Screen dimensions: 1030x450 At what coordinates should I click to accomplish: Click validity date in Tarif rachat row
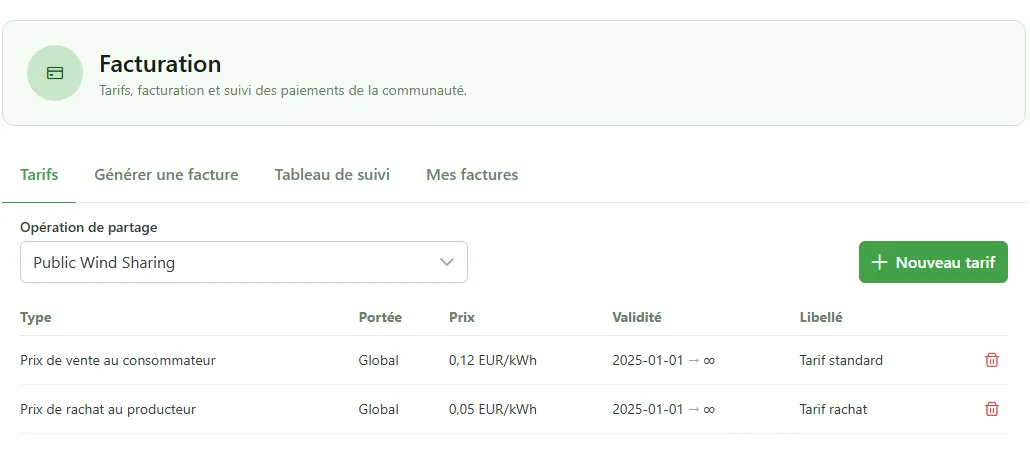[x=663, y=409]
